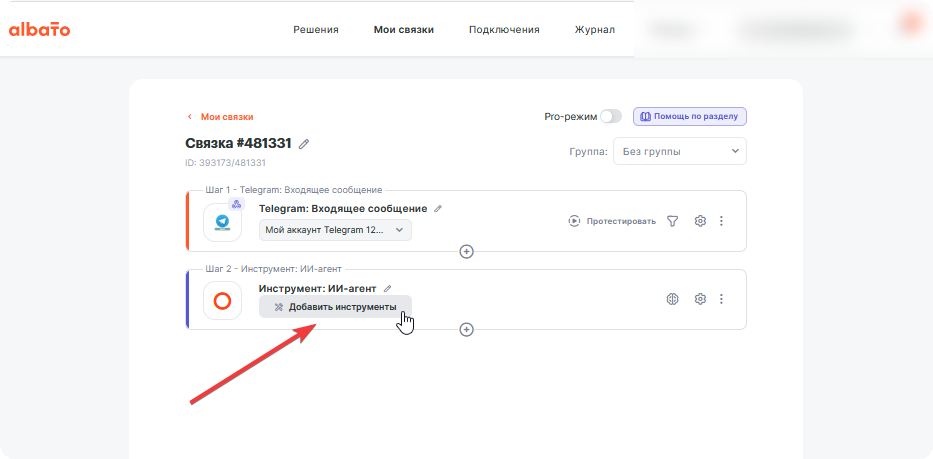Open the Журнал menu item
Image resolution: width=933 pixels, height=459 pixels.
click(594, 30)
